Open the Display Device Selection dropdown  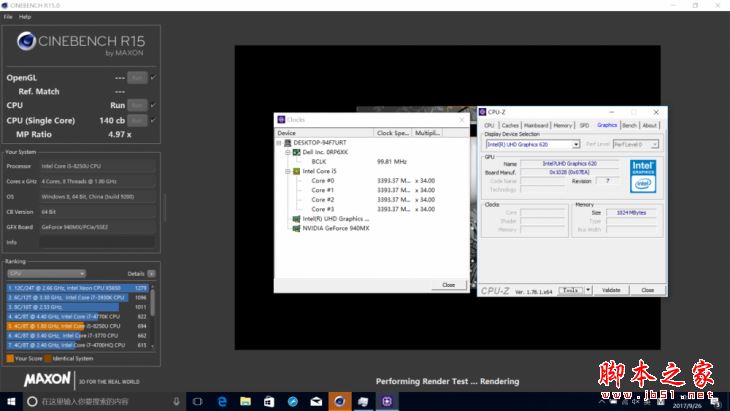[576, 144]
